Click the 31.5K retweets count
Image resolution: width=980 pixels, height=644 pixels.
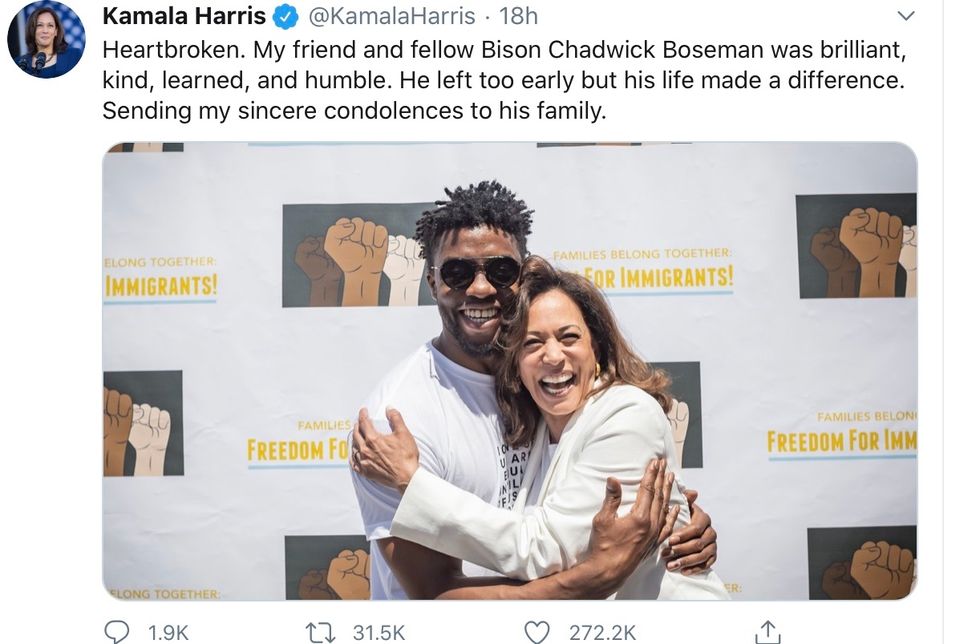click(379, 633)
